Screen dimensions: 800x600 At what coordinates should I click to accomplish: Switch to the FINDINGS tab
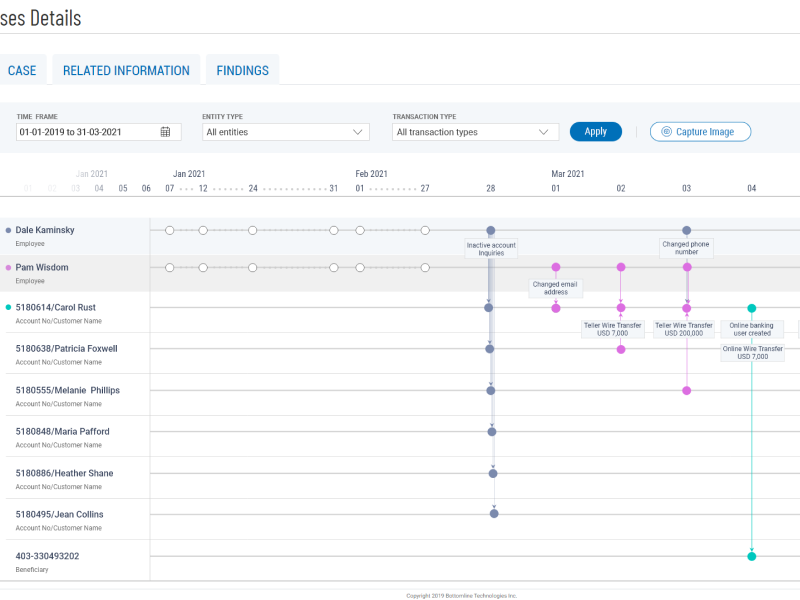[242, 70]
